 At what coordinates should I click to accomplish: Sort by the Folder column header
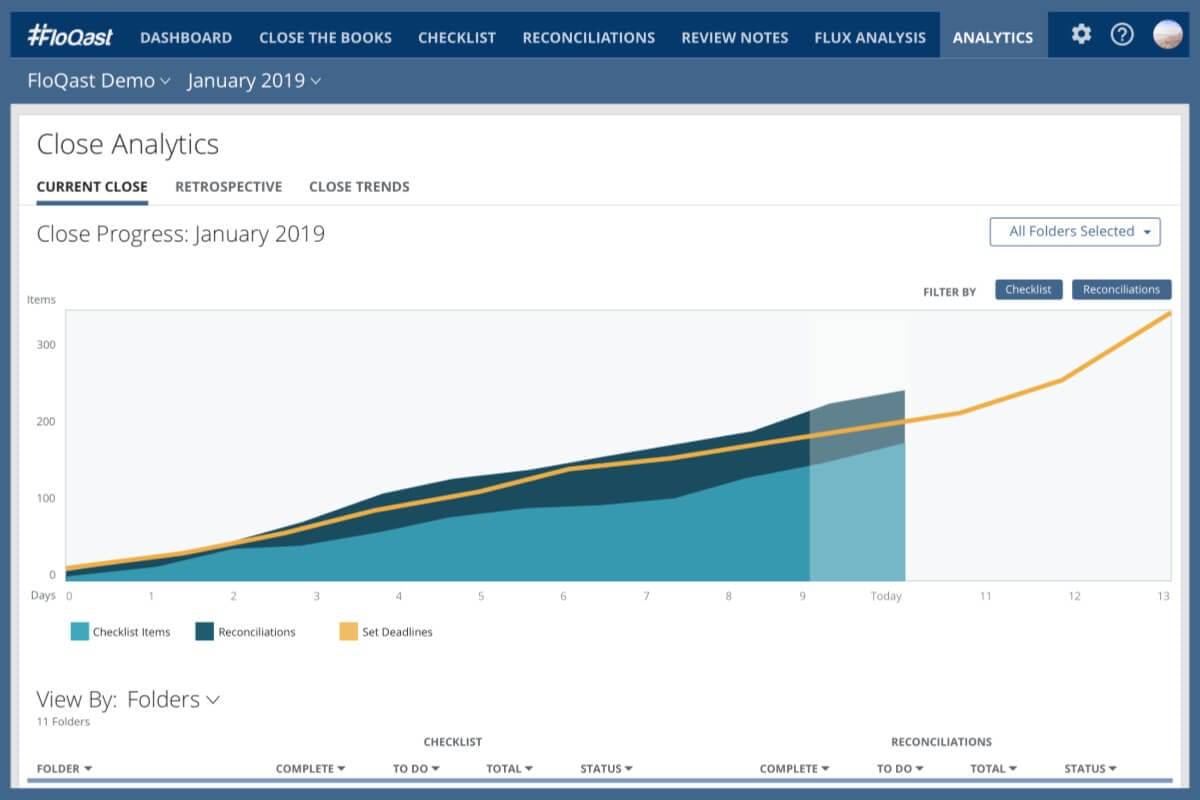pyautogui.click(x=64, y=768)
